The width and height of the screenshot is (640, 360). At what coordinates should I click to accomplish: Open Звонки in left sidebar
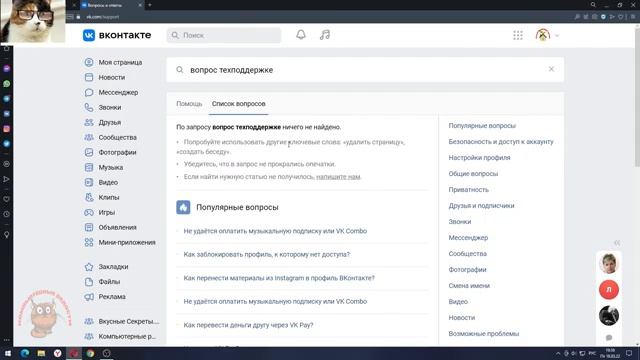[109, 107]
